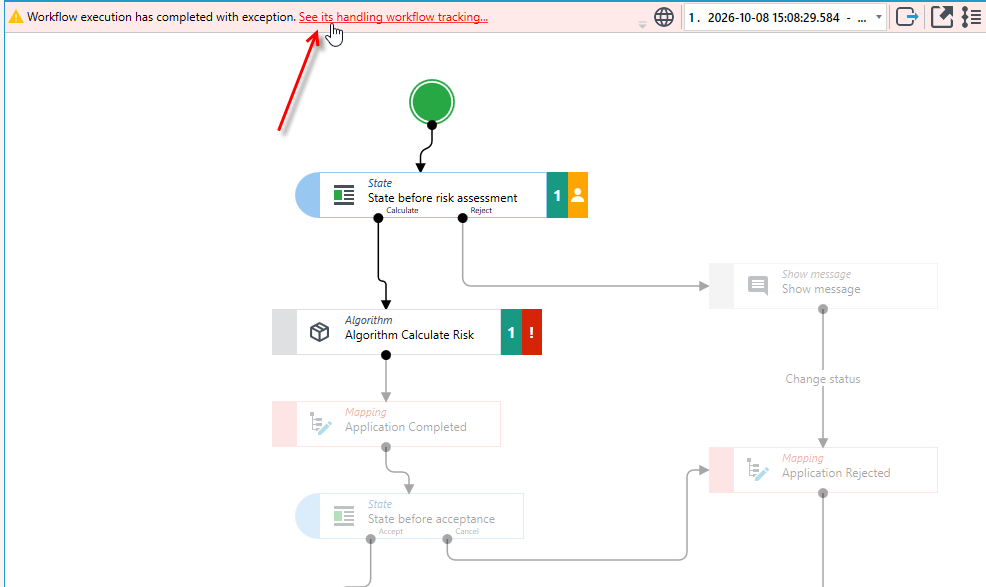
Task: Select the 'State before acceptance' node label
Action: 431,519
